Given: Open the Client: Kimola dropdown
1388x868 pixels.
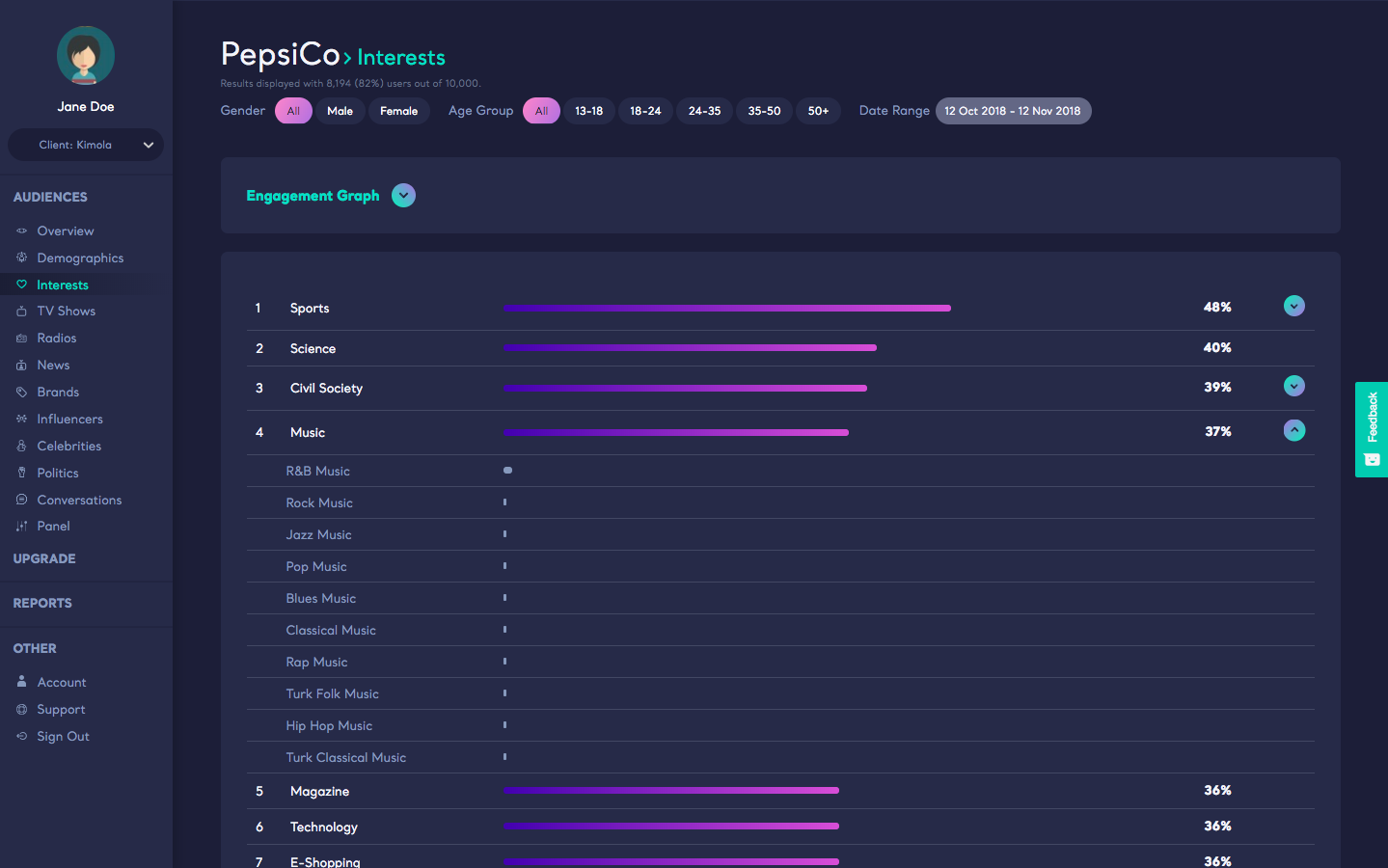Looking at the screenshot, I should point(86,145).
